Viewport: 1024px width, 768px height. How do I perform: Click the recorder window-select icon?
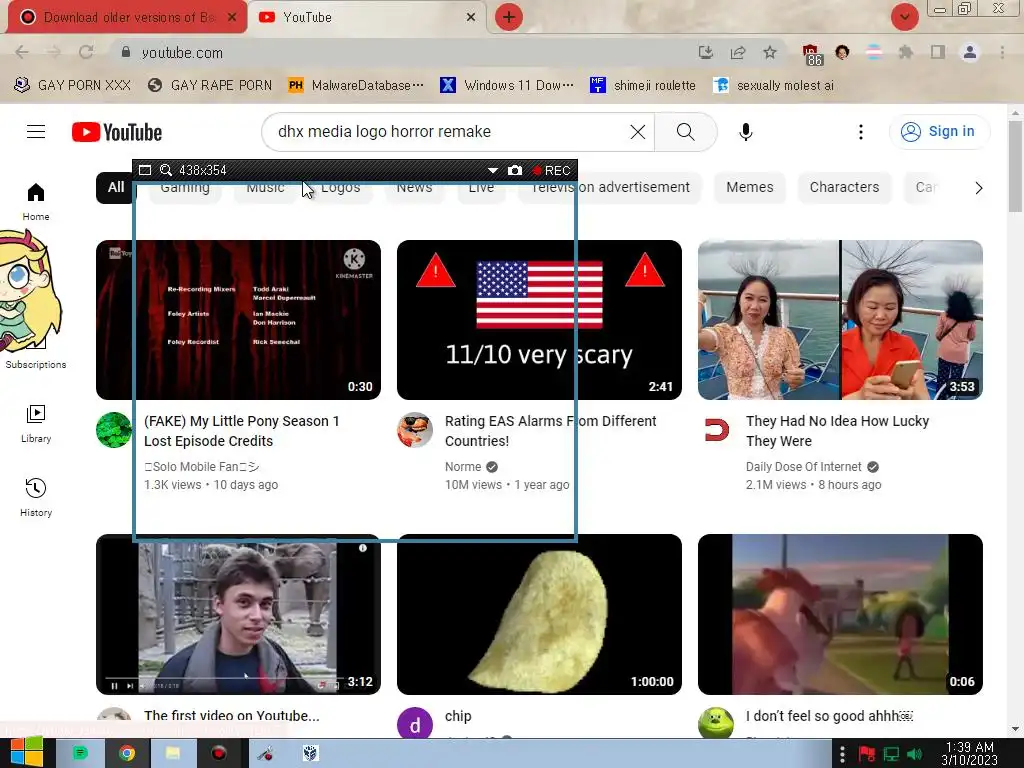145,170
